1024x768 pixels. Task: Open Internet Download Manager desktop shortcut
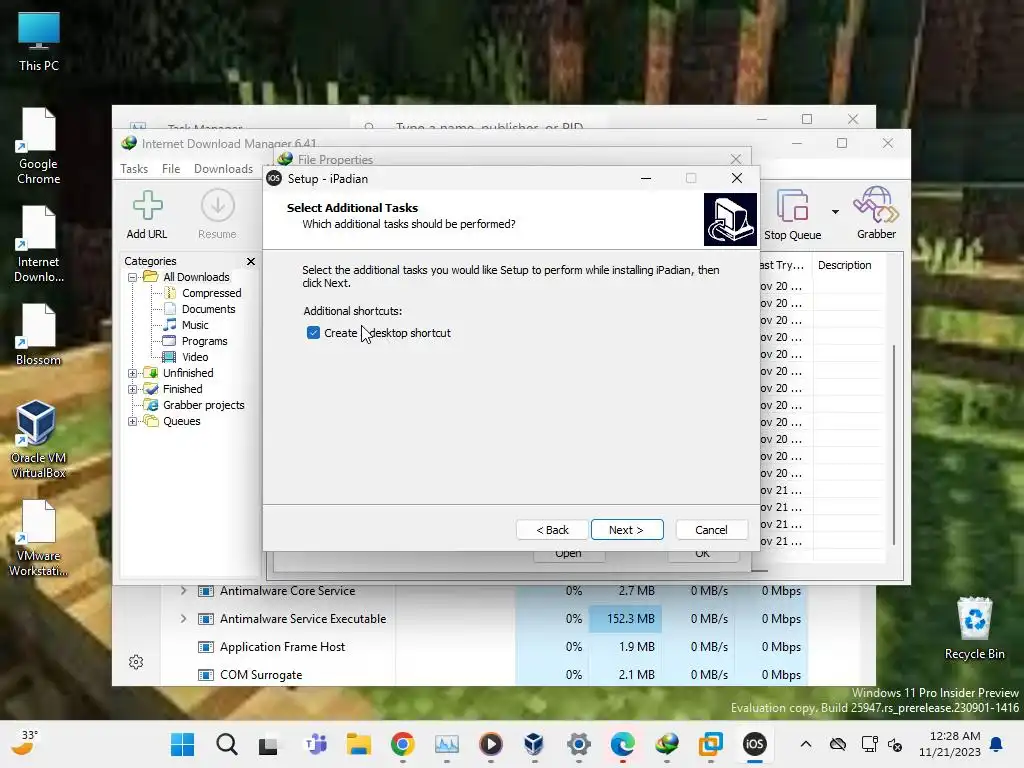point(39,244)
